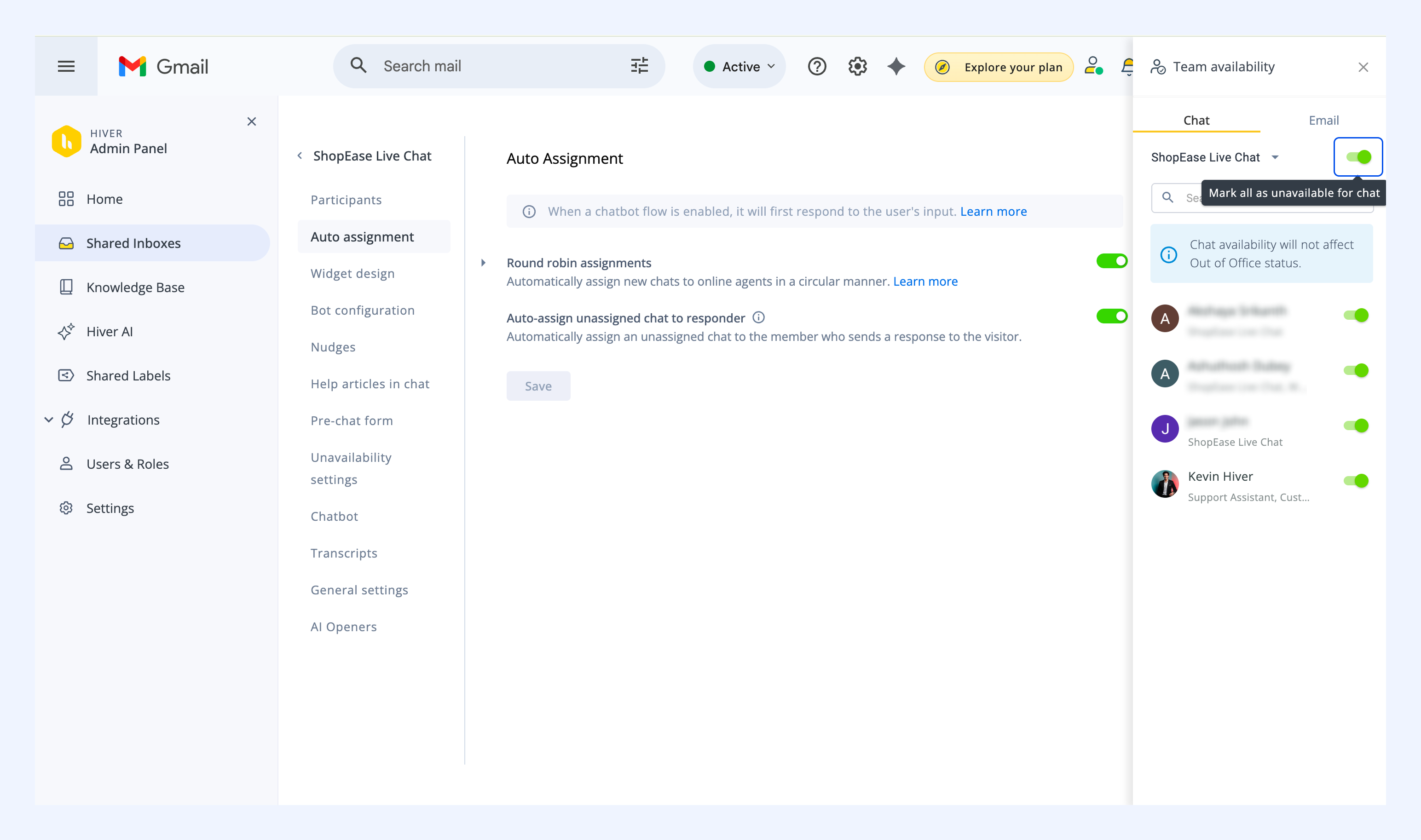Open AI Openers settings
The image size is (1421, 840).
343,627
